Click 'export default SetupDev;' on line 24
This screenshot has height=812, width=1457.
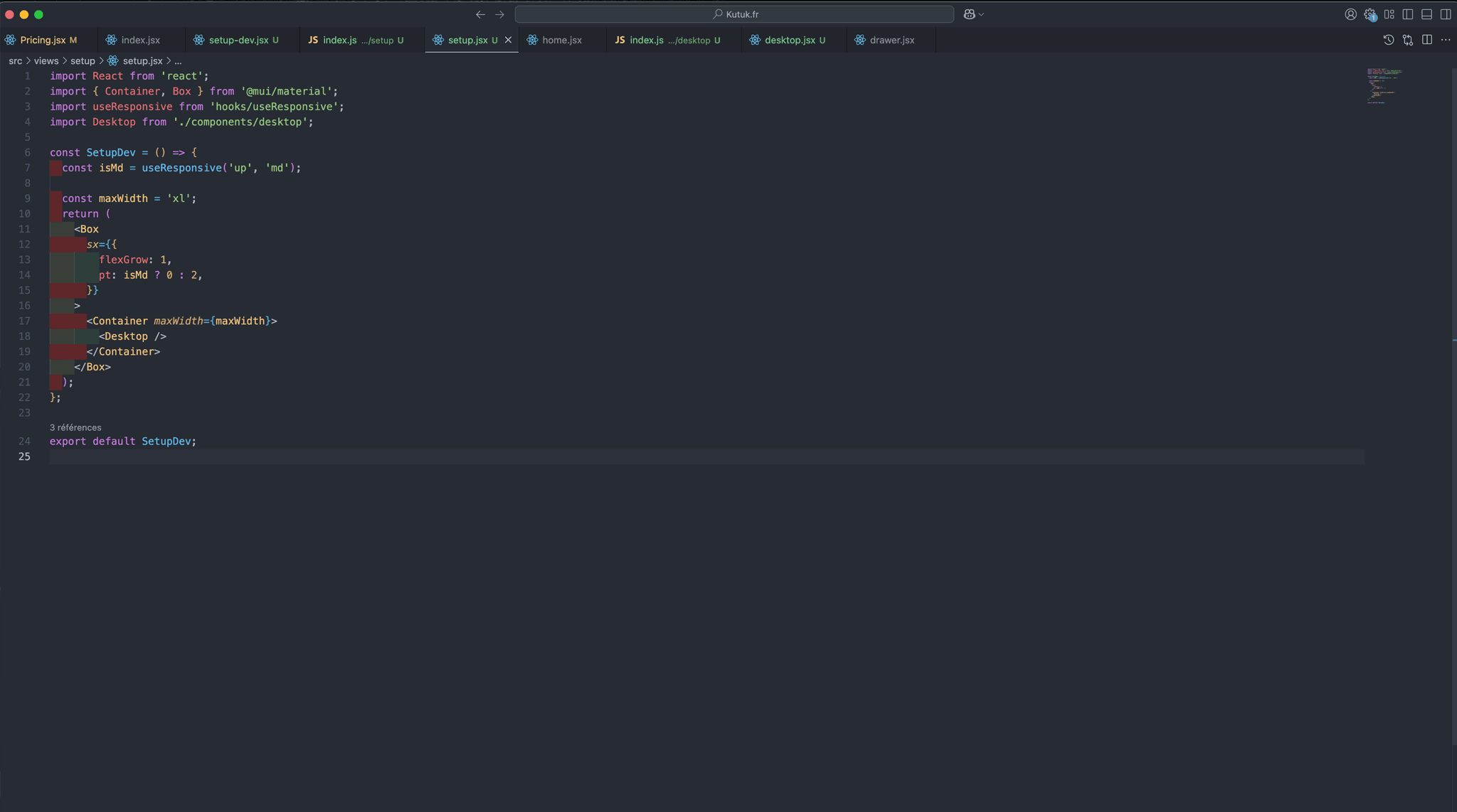pyautogui.click(x=123, y=442)
